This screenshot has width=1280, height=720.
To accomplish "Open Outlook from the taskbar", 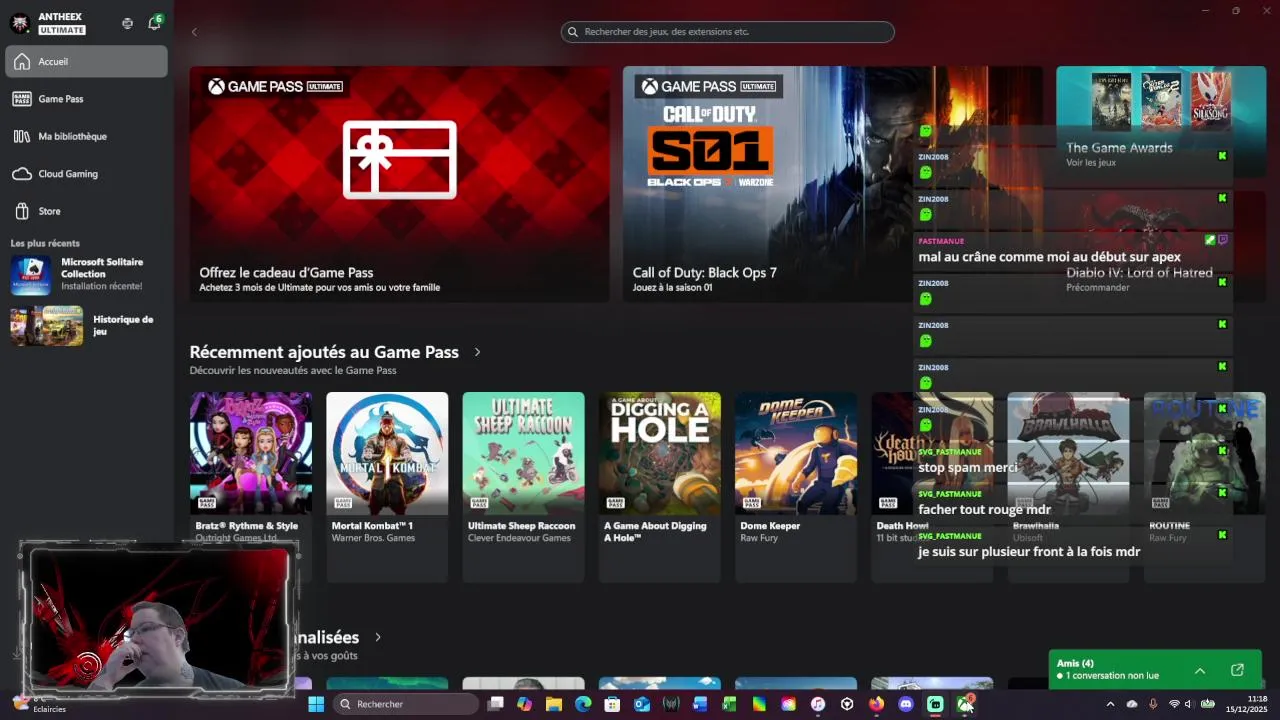I will (x=641, y=704).
